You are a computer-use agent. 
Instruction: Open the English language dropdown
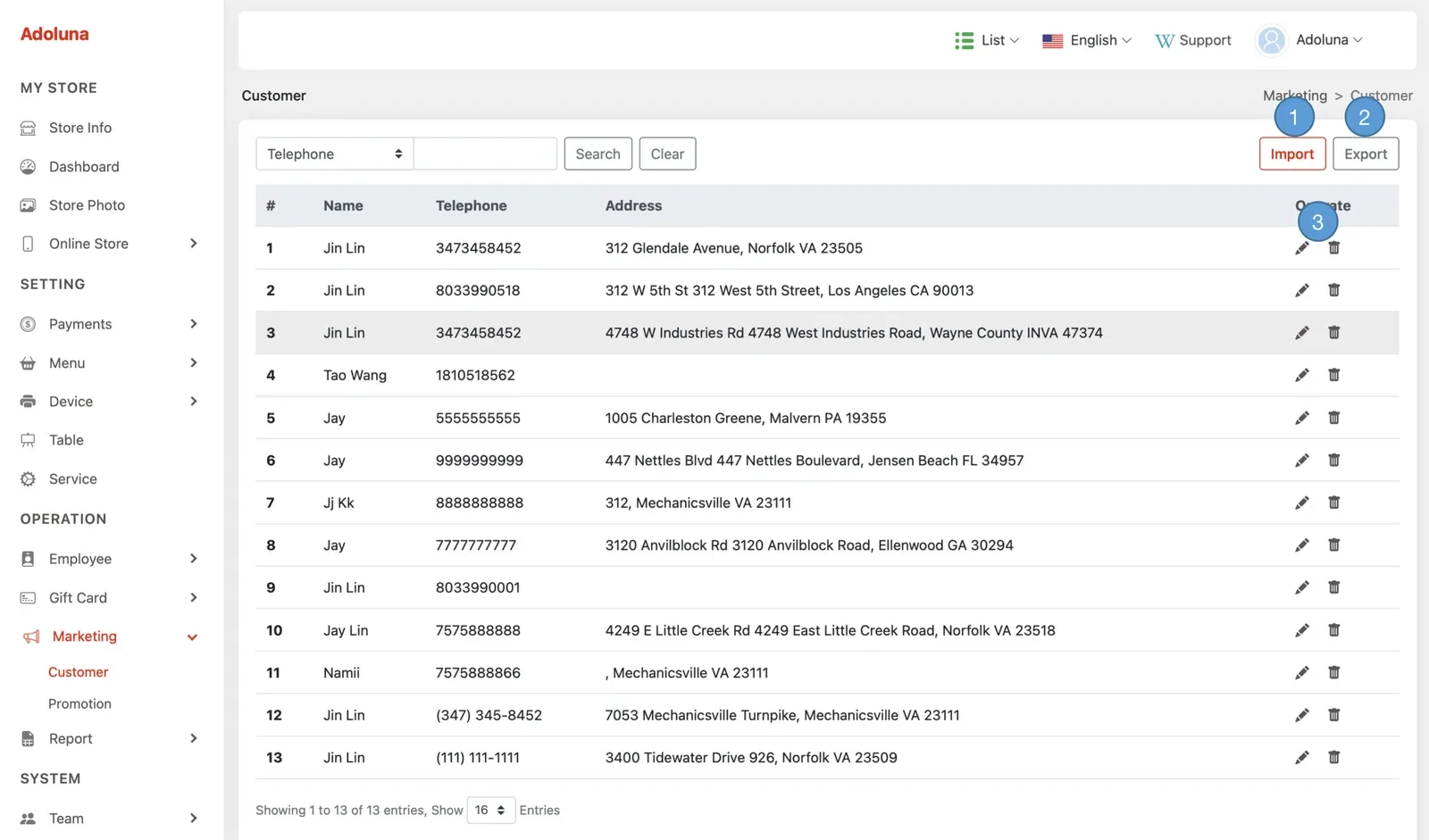coord(1087,40)
